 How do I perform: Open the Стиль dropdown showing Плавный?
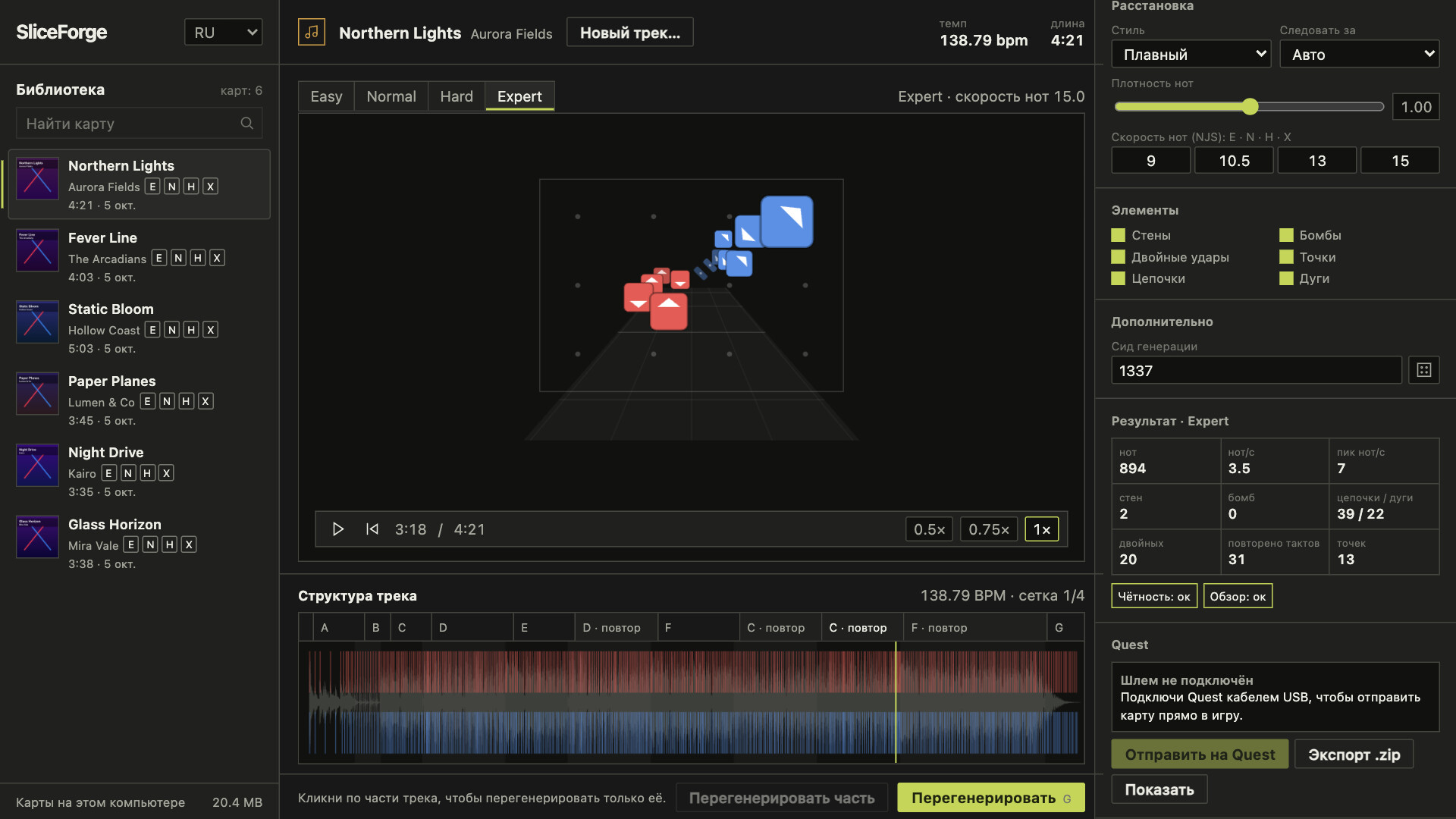click(x=1191, y=54)
